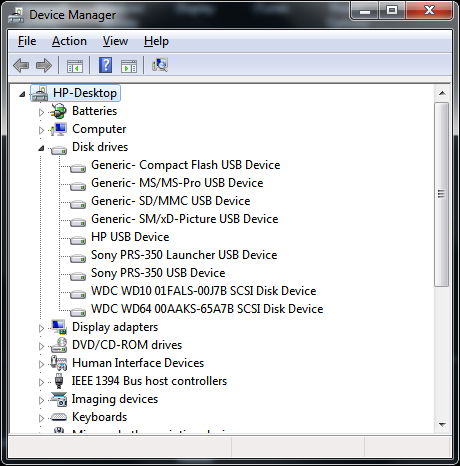
Task: Click the Computer category monitor icon
Action: point(59,129)
